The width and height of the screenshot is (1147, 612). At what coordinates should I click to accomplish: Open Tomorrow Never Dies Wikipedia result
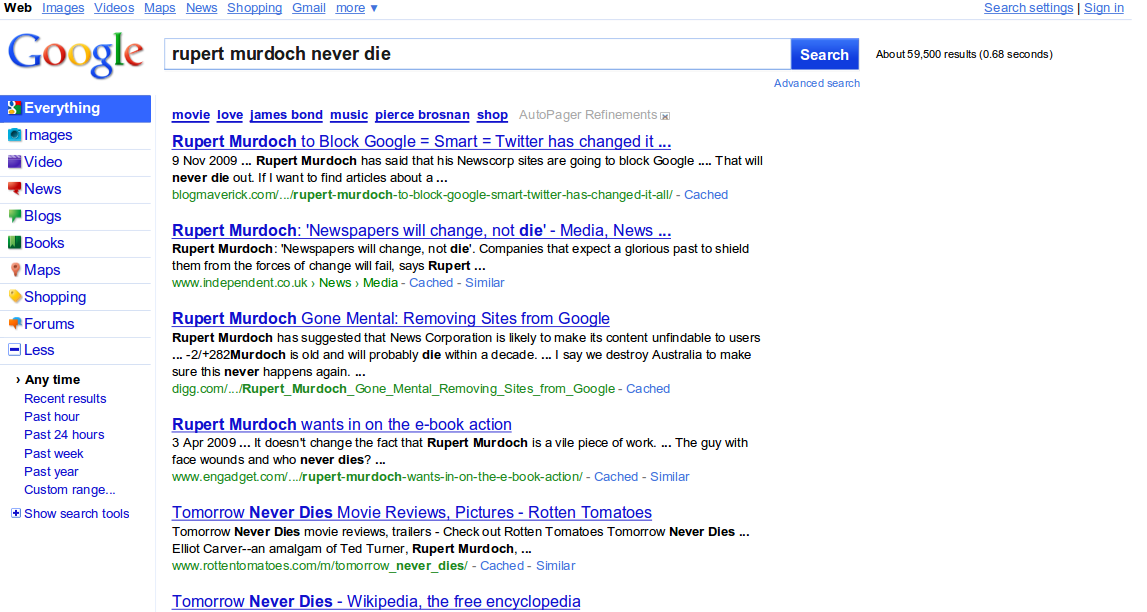(376, 602)
